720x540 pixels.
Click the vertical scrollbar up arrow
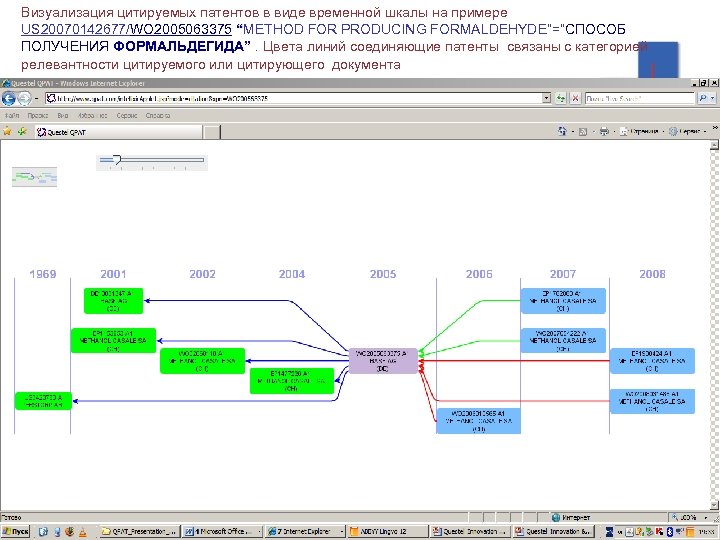pyautogui.click(x=714, y=146)
